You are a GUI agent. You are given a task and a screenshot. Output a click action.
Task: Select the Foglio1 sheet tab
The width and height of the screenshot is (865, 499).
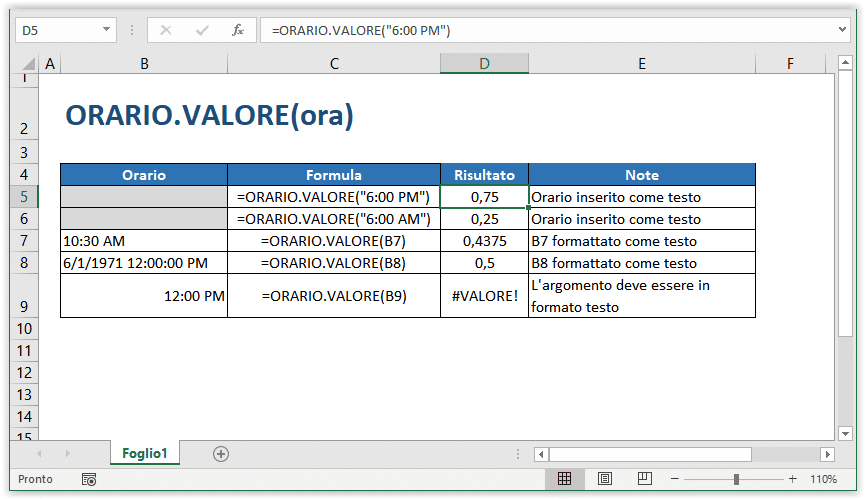[145, 453]
